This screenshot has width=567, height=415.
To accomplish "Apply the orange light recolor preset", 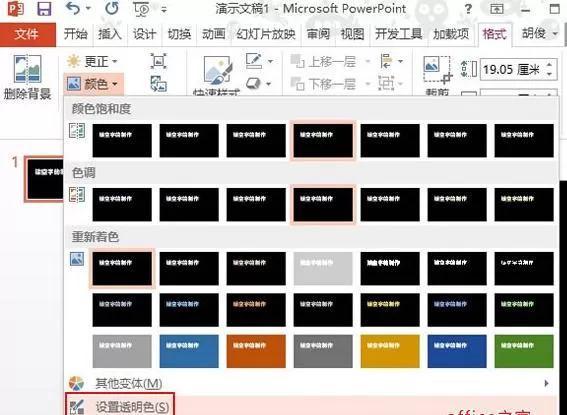I will 256,351.
